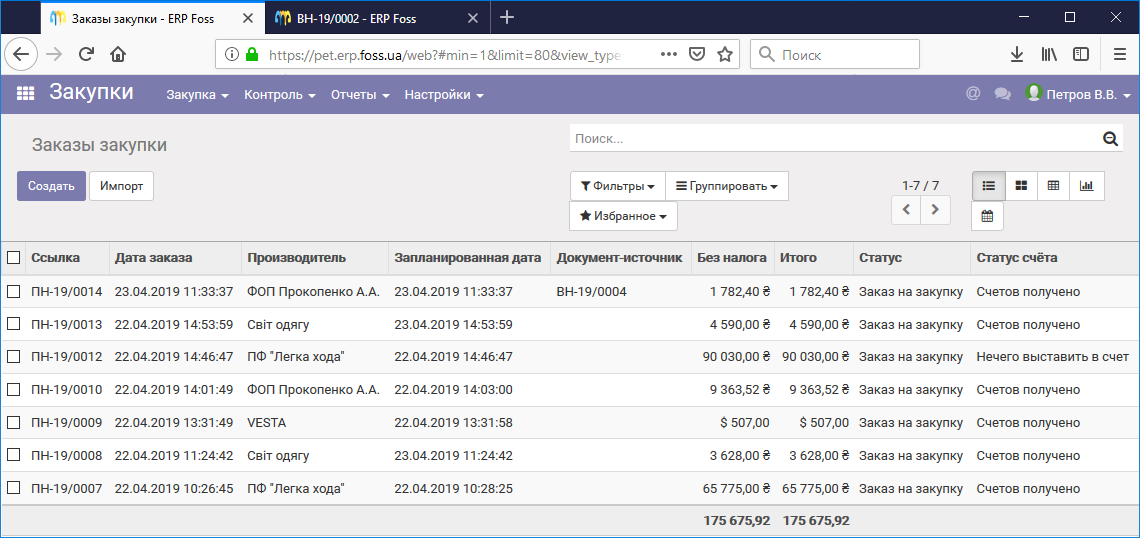Open order ПН-19/0009 from VESTA

click(x=570, y=422)
